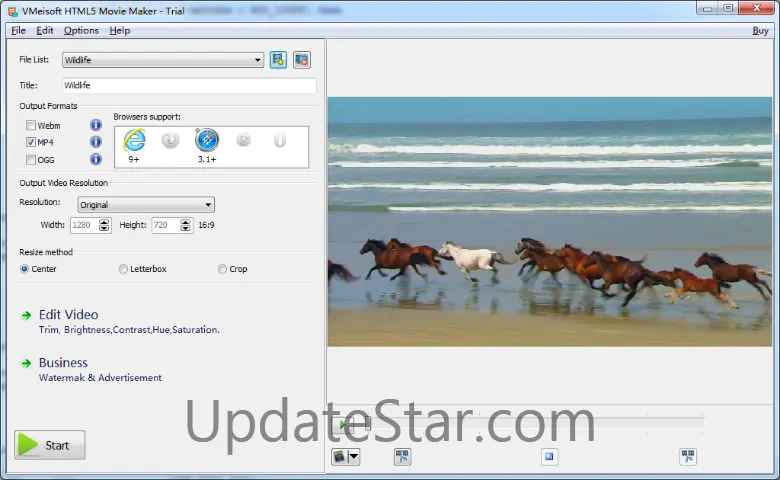The width and height of the screenshot is (780, 480).
Task: Open the Options menu
Action: [x=81, y=30]
